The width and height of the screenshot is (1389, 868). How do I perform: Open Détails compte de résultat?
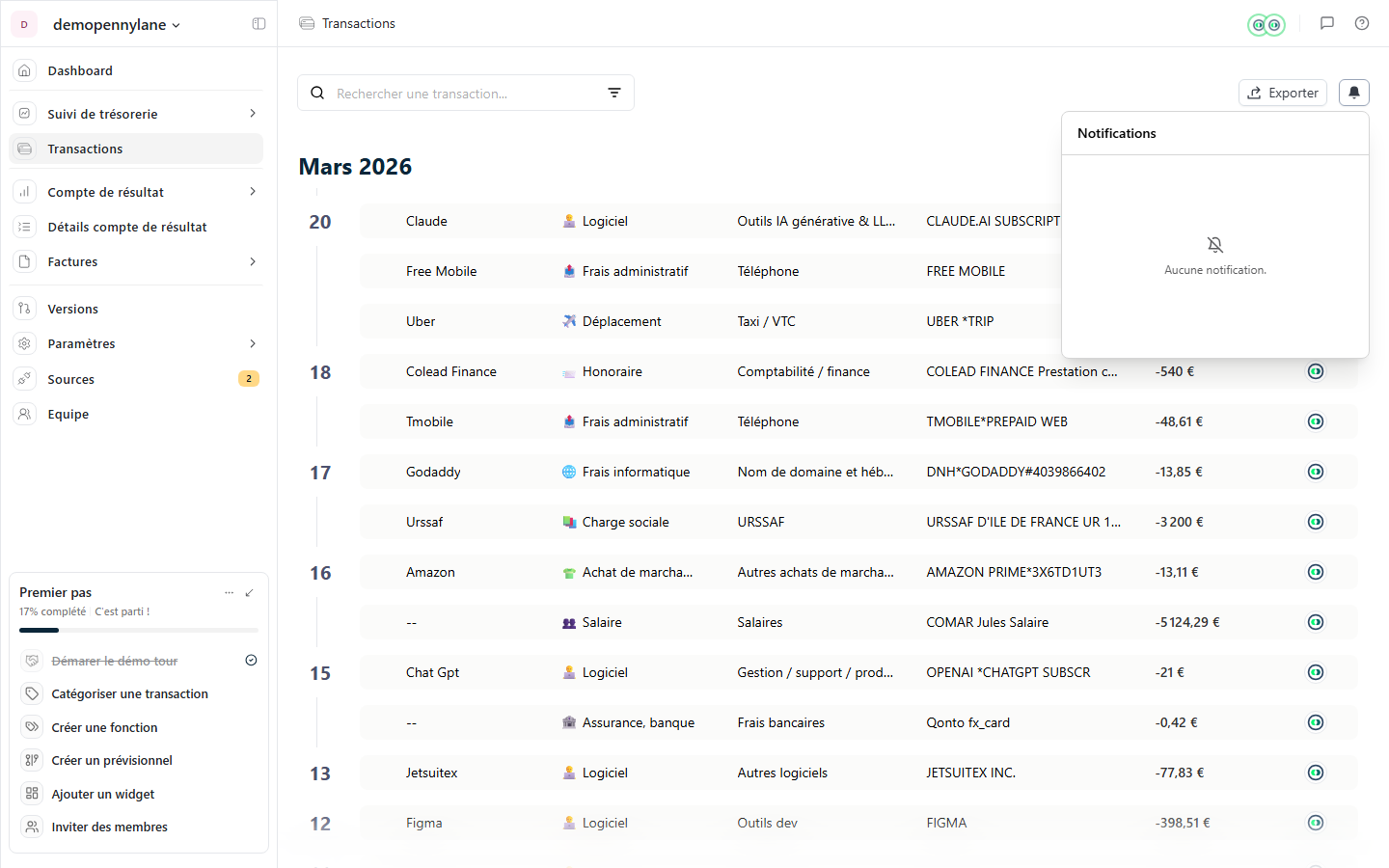pyautogui.click(x=136, y=227)
